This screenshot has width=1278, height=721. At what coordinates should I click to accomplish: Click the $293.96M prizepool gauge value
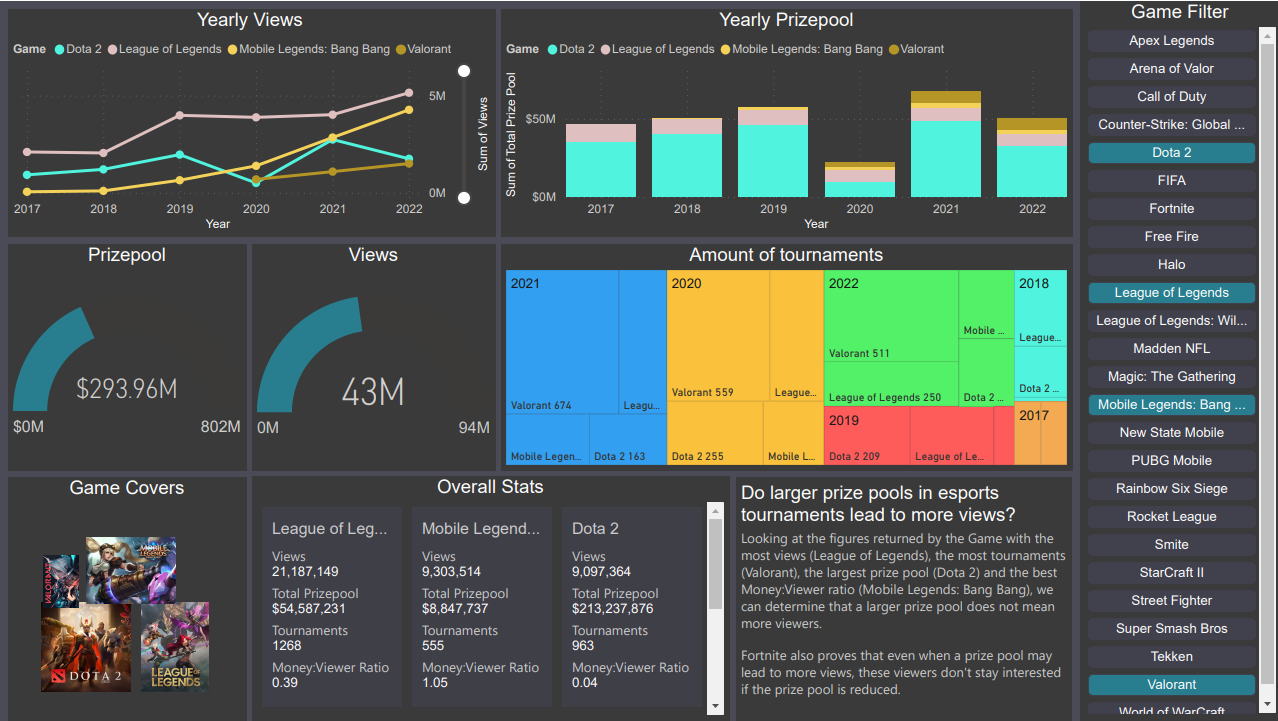[x=127, y=388]
